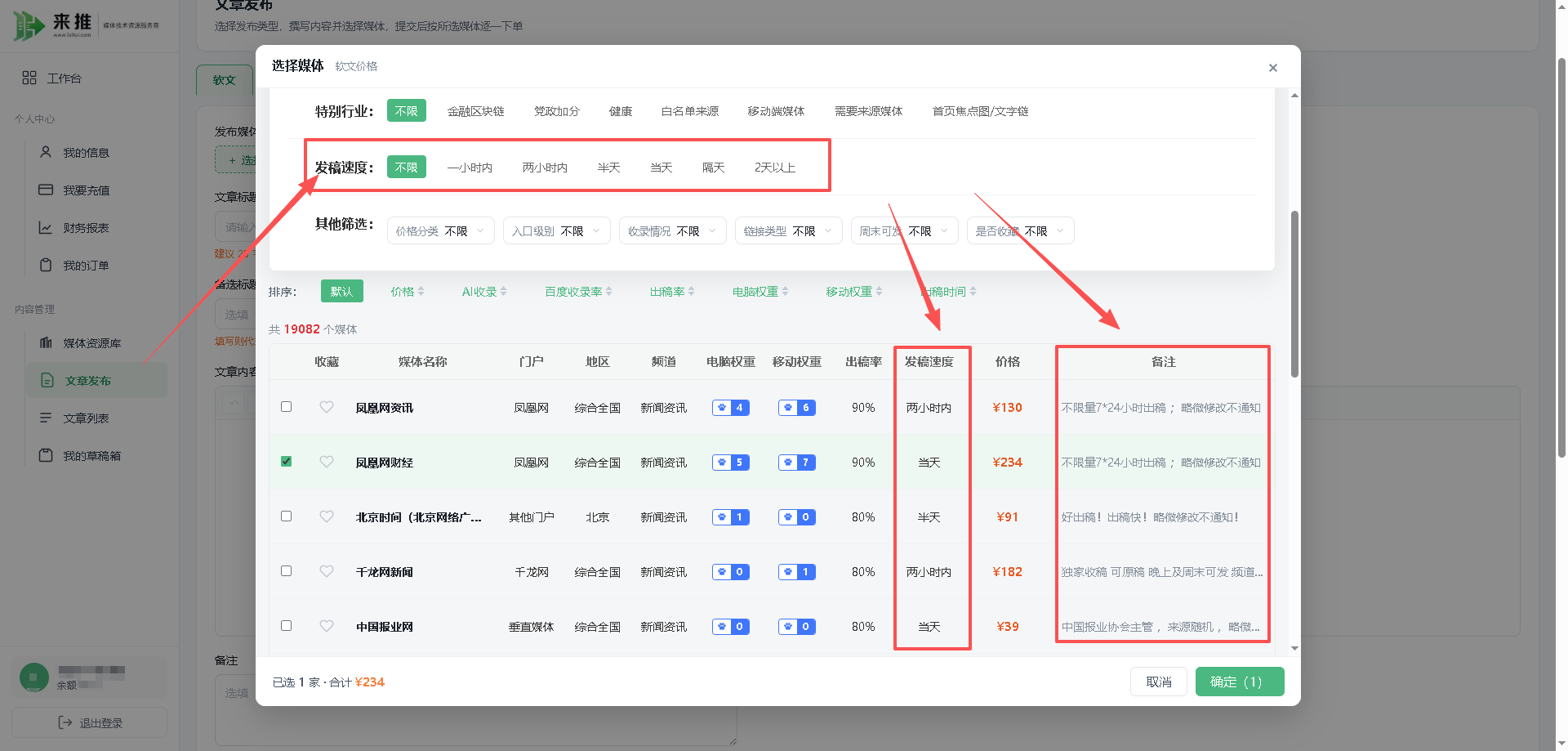Click 北京时间 电脑权重 badge showing 1
This screenshot has height=751, width=1568.
[730, 517]
